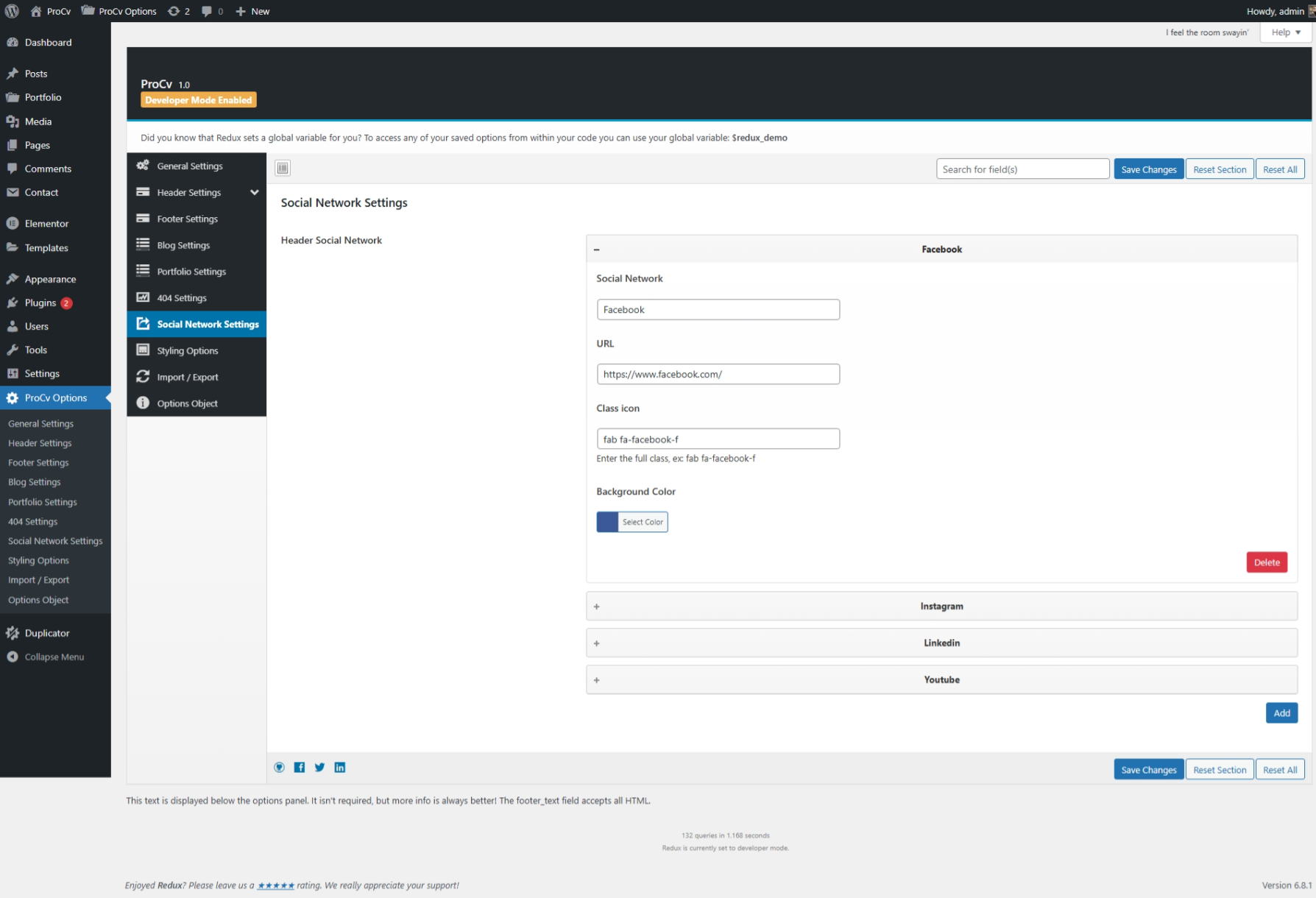1316x898 pixels.
Task: Click Add to create a new social network
Action: click(x=1281, y=713)
